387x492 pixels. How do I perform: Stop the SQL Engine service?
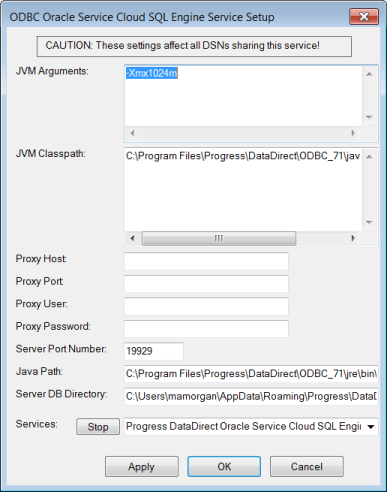pyautogui.click(x=98, y=427)
